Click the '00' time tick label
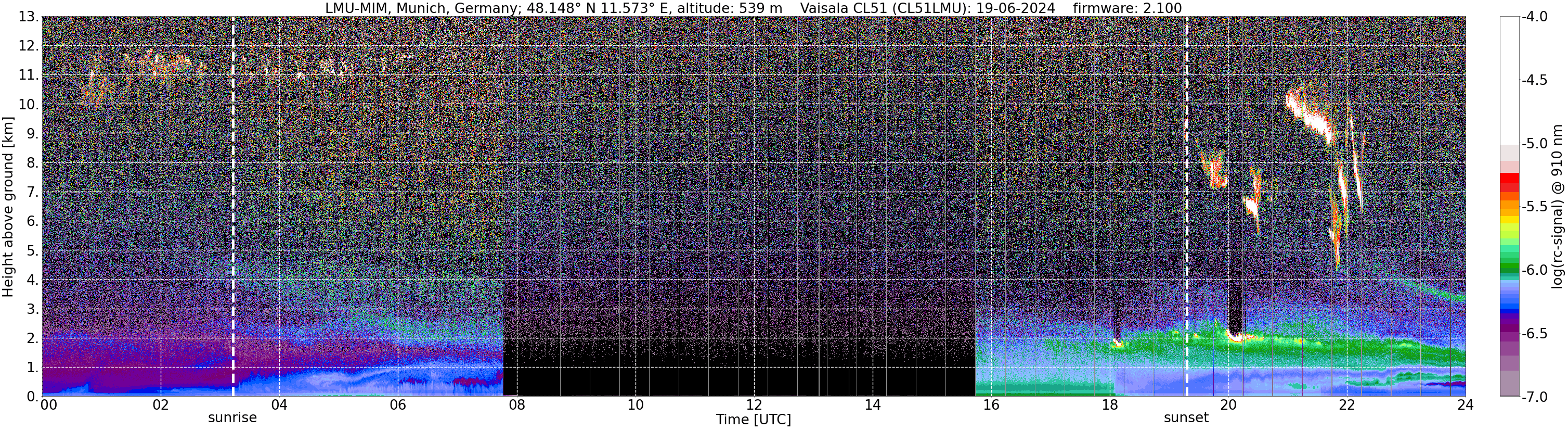 [49, 405]
